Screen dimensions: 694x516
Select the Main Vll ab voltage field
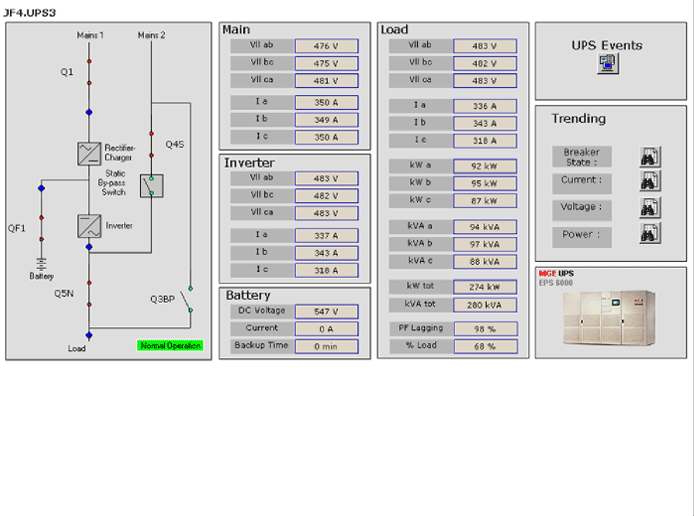coord(327,46)
